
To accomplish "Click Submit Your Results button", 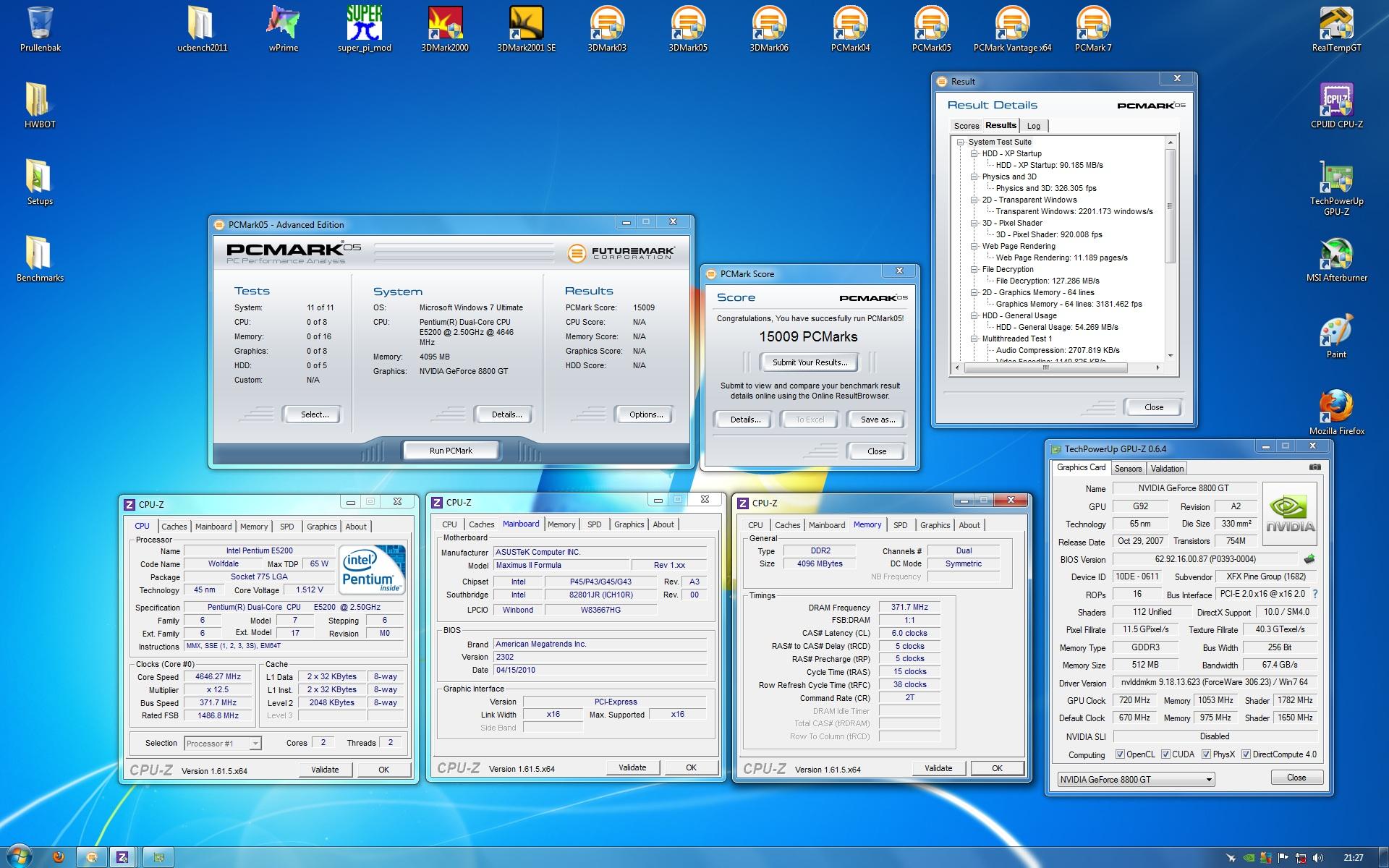I will (810, 362).
